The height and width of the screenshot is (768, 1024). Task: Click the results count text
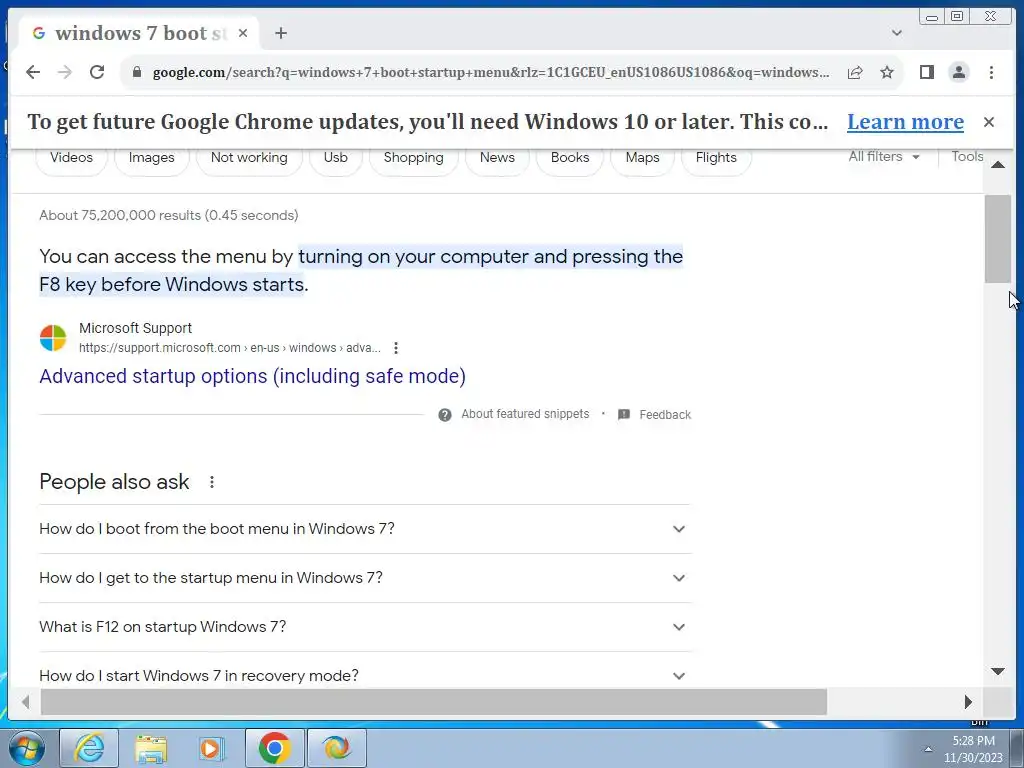click(x=168, y=216)
